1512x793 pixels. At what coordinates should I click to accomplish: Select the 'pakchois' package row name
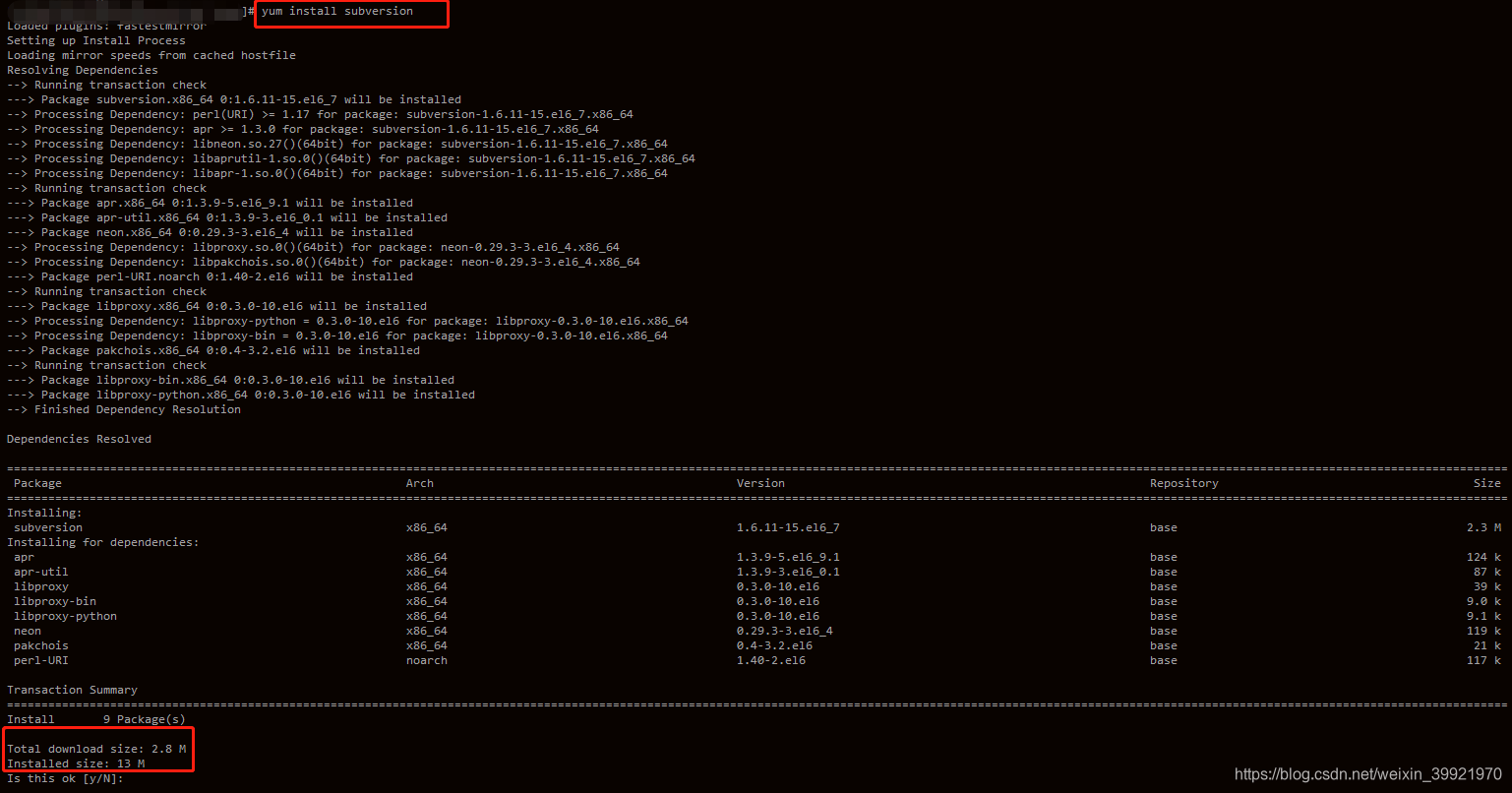coord(41,645)
